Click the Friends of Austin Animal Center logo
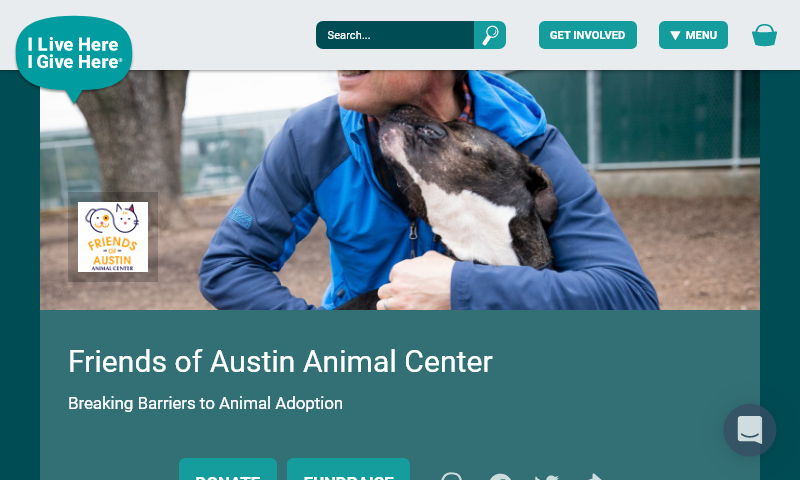 [x=113, y=237]
